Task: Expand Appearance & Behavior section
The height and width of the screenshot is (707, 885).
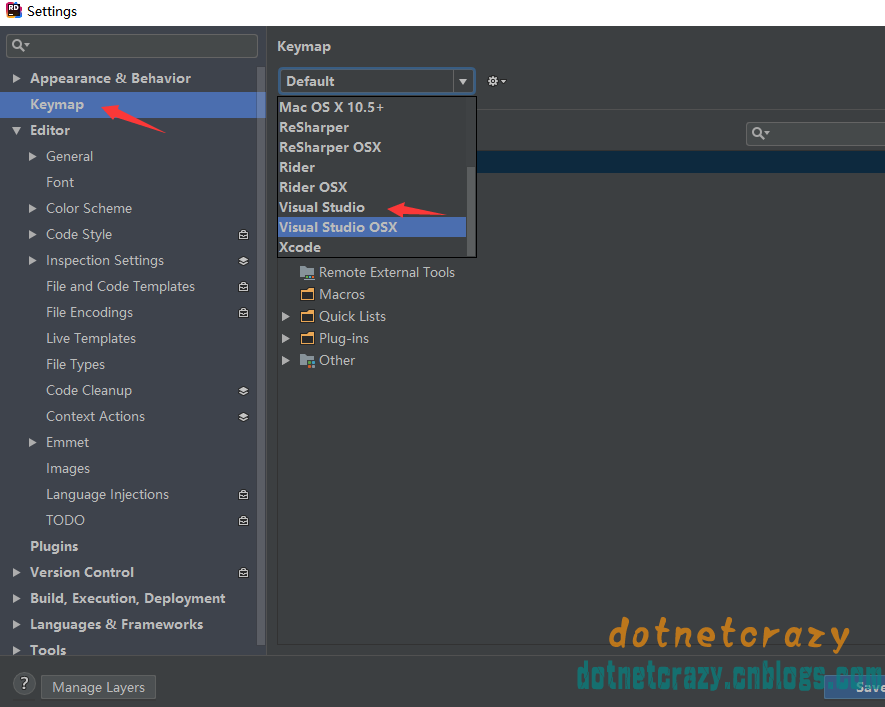Action: click(x=16, y=78)
